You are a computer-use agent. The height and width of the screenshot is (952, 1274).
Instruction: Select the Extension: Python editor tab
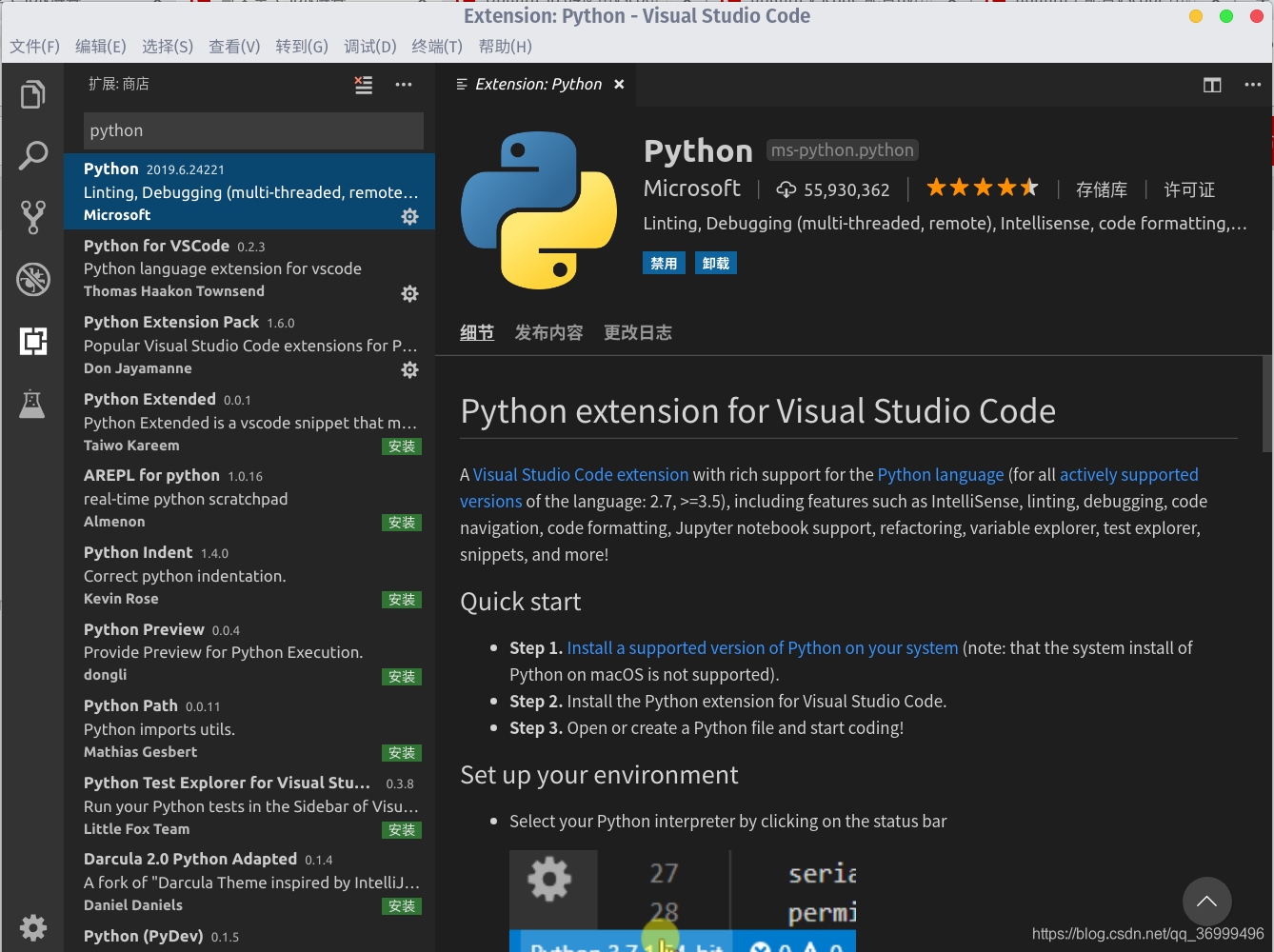(538, 85)
